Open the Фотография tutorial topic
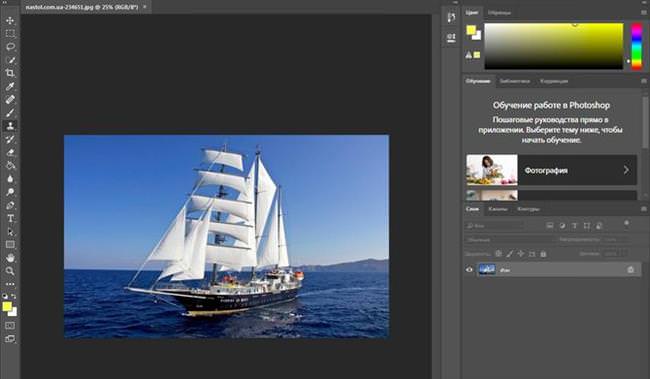Screen dimensions: 650x379 551,170
